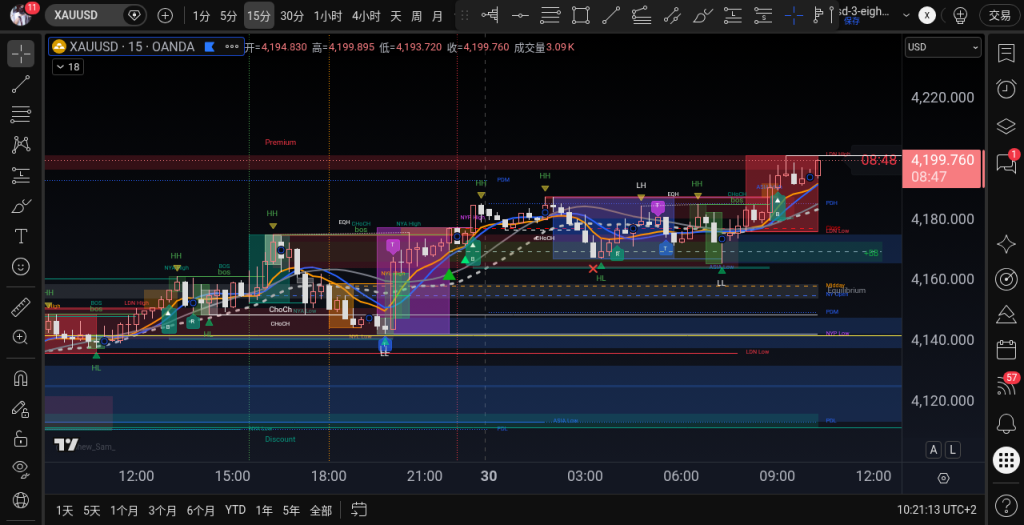
Task: Click the sparkle star icon in right sidebar
Action: coord(1006,244)
